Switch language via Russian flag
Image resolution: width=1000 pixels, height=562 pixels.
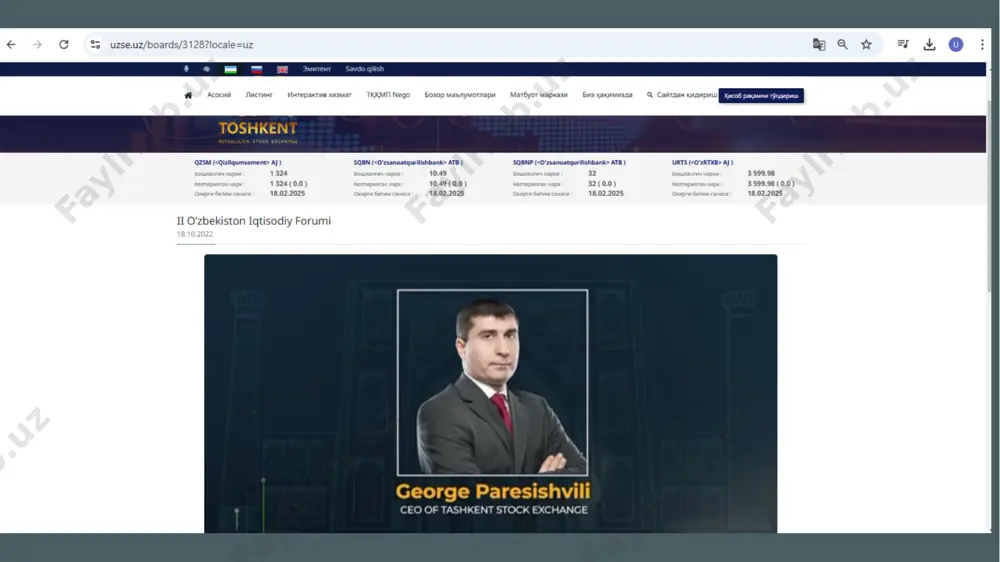(x=256, y=69)
